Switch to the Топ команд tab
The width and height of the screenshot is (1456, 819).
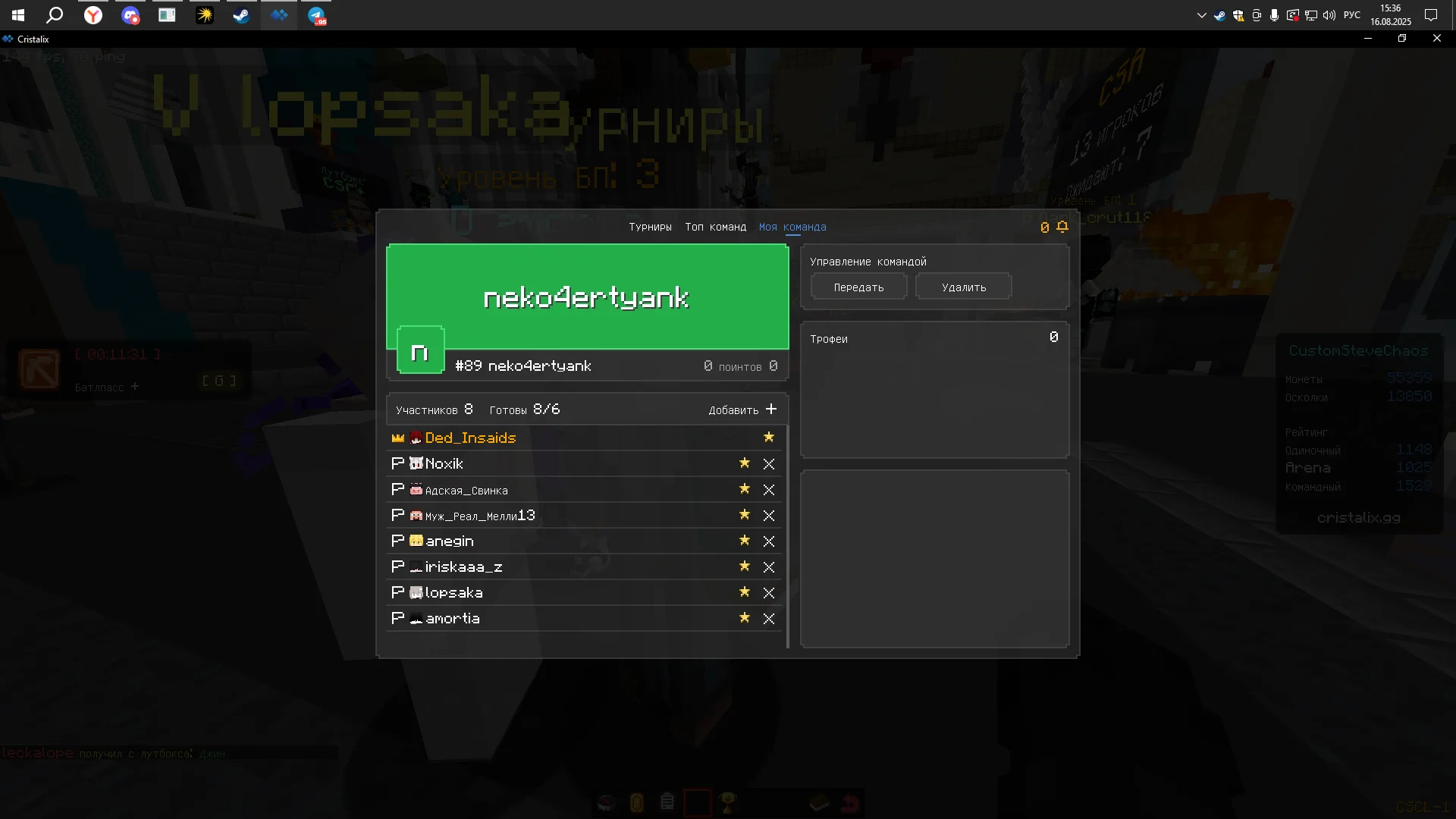click(715, 227)
